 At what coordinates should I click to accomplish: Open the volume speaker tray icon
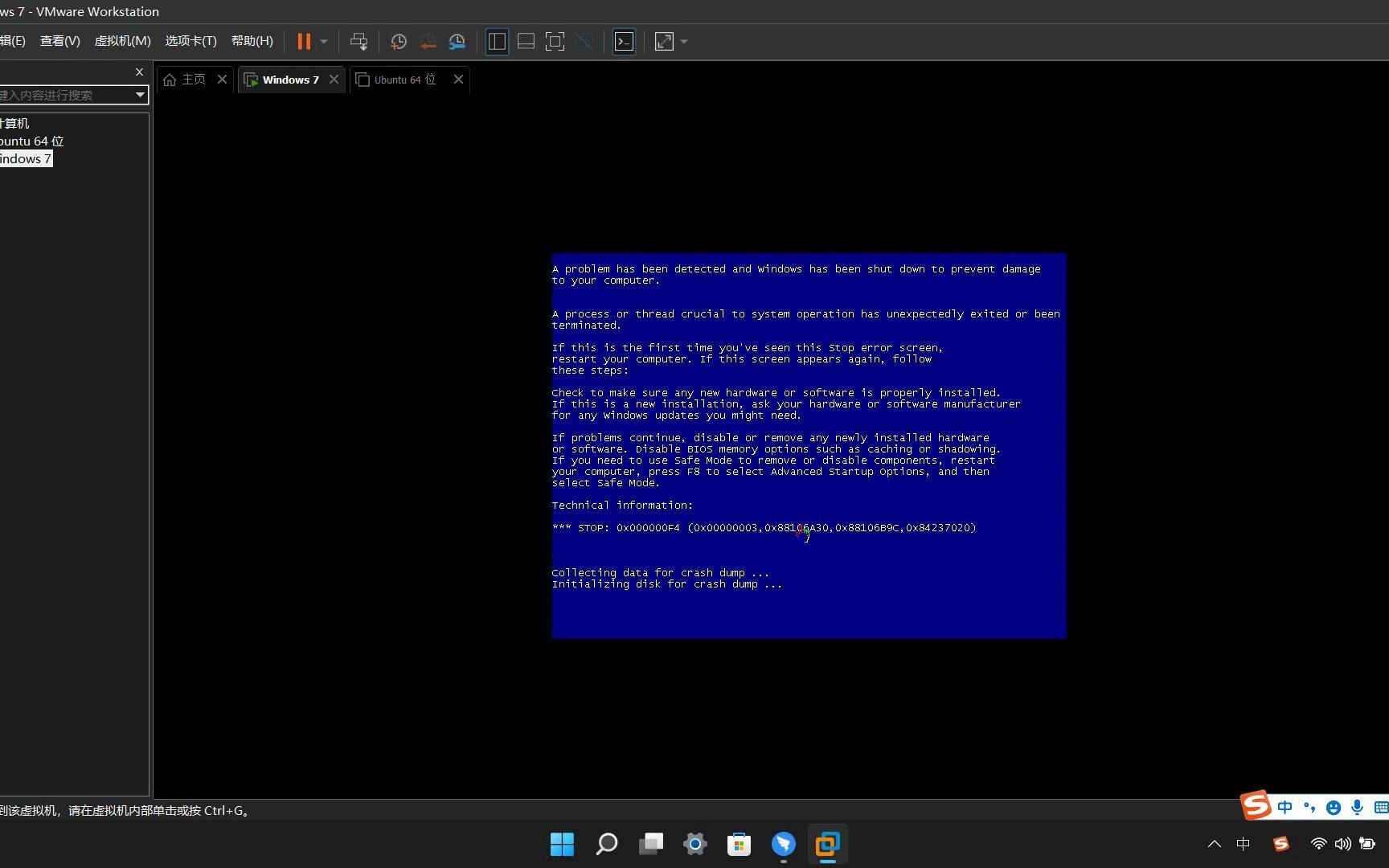point(1342,844)
